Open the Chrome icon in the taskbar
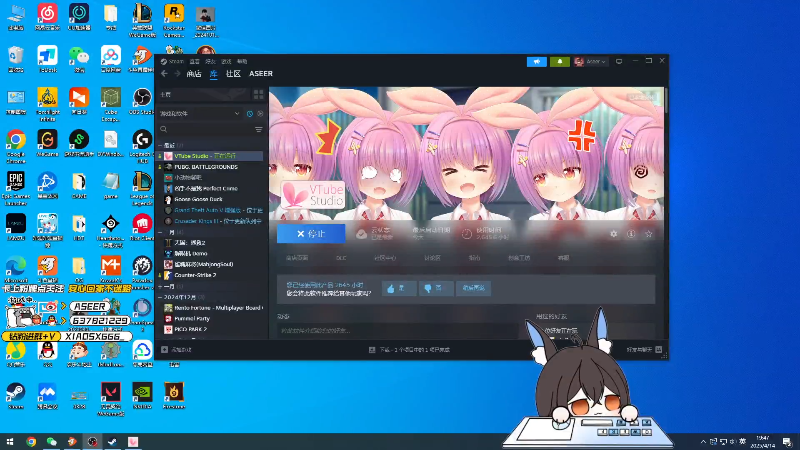This screenshot has width=800, height=450. click(31, 442)
